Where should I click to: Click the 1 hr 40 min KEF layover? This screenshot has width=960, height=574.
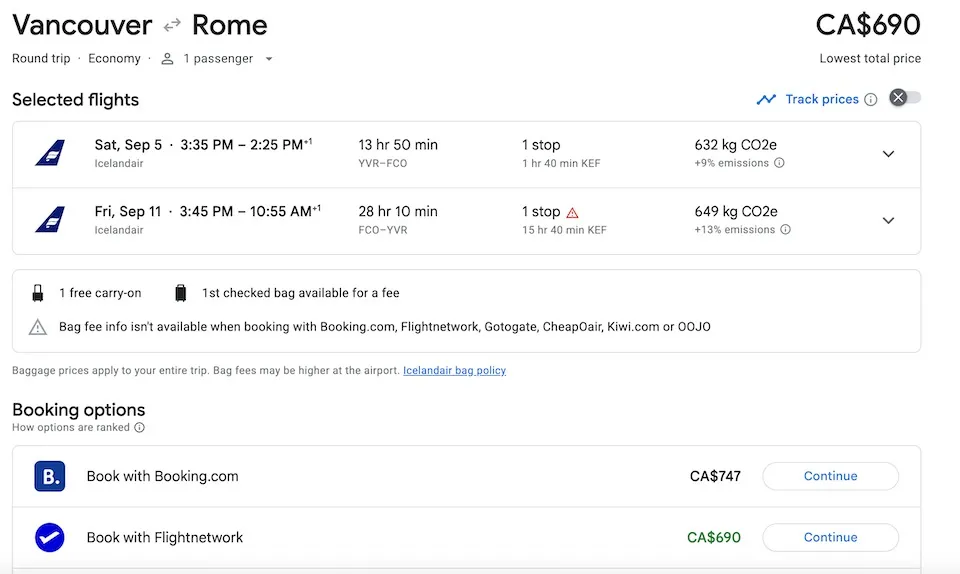click(x=561, y=163)
